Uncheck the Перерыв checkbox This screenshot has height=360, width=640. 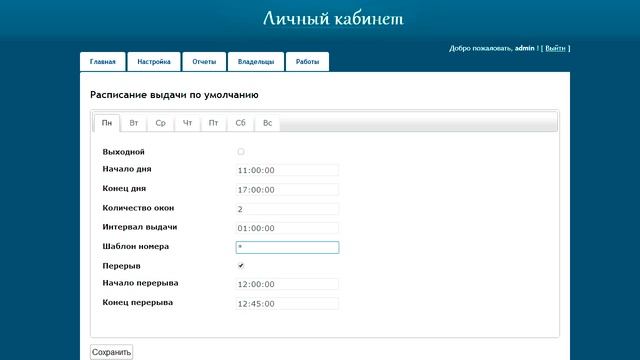241,266
